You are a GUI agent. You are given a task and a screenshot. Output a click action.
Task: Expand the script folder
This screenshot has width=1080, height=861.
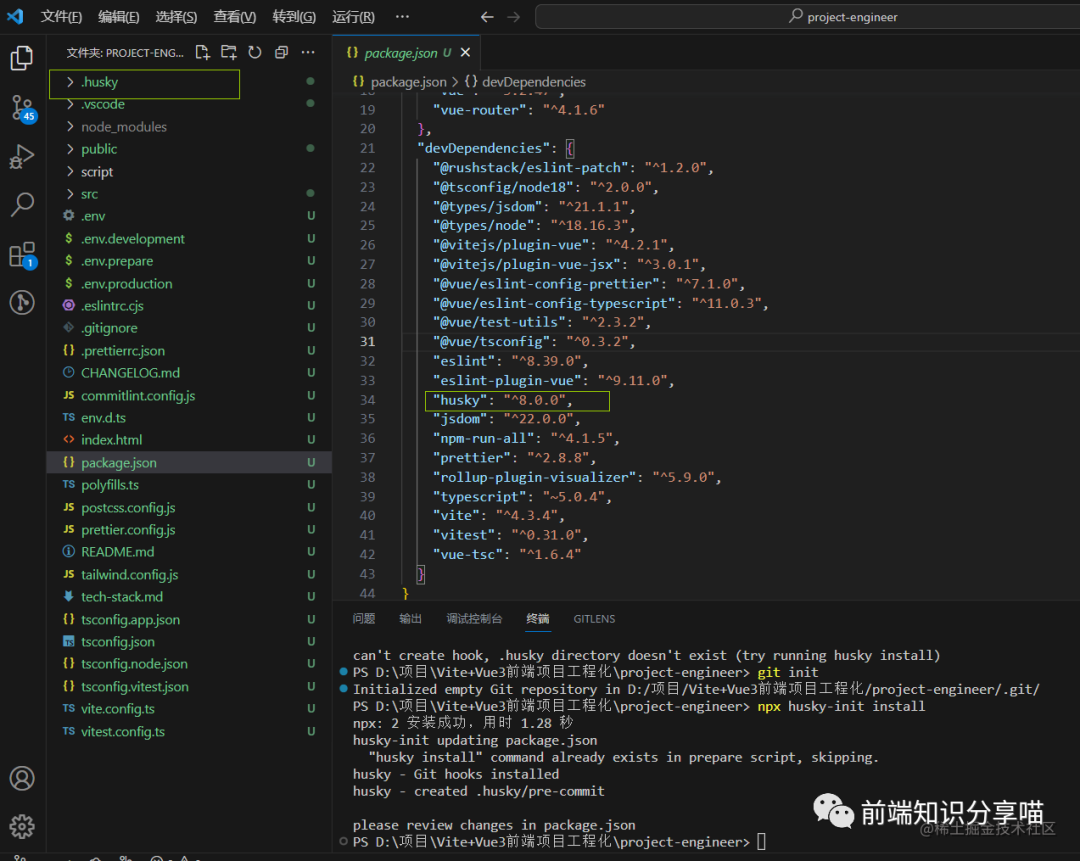189,172
